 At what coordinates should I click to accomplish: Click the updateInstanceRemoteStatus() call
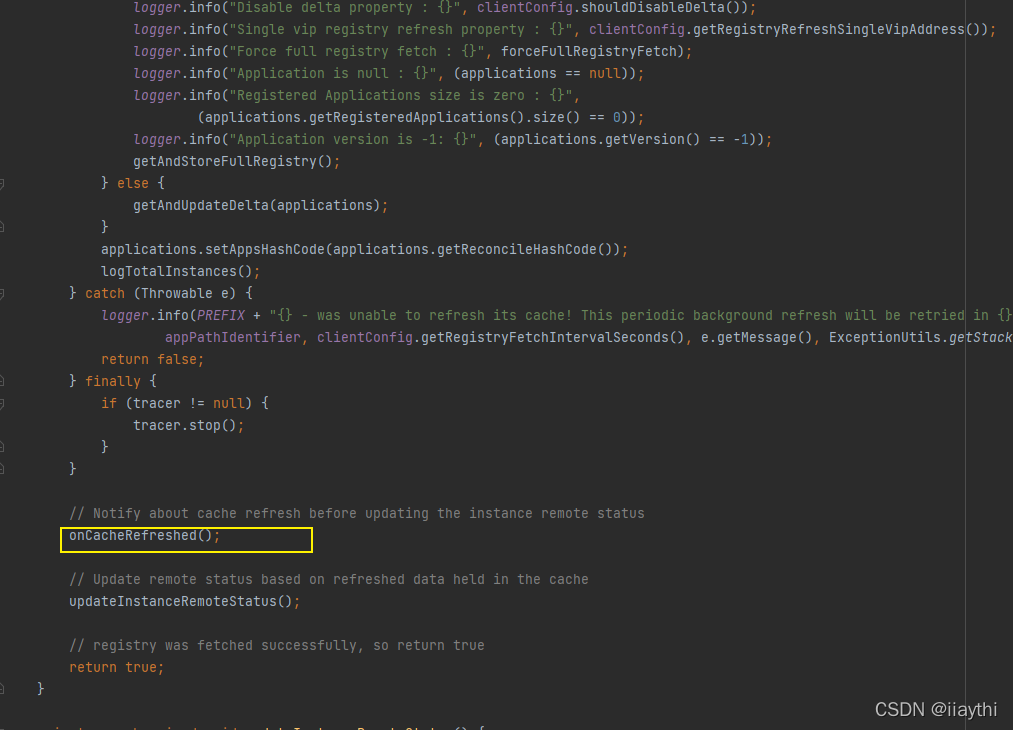(184, 601)
